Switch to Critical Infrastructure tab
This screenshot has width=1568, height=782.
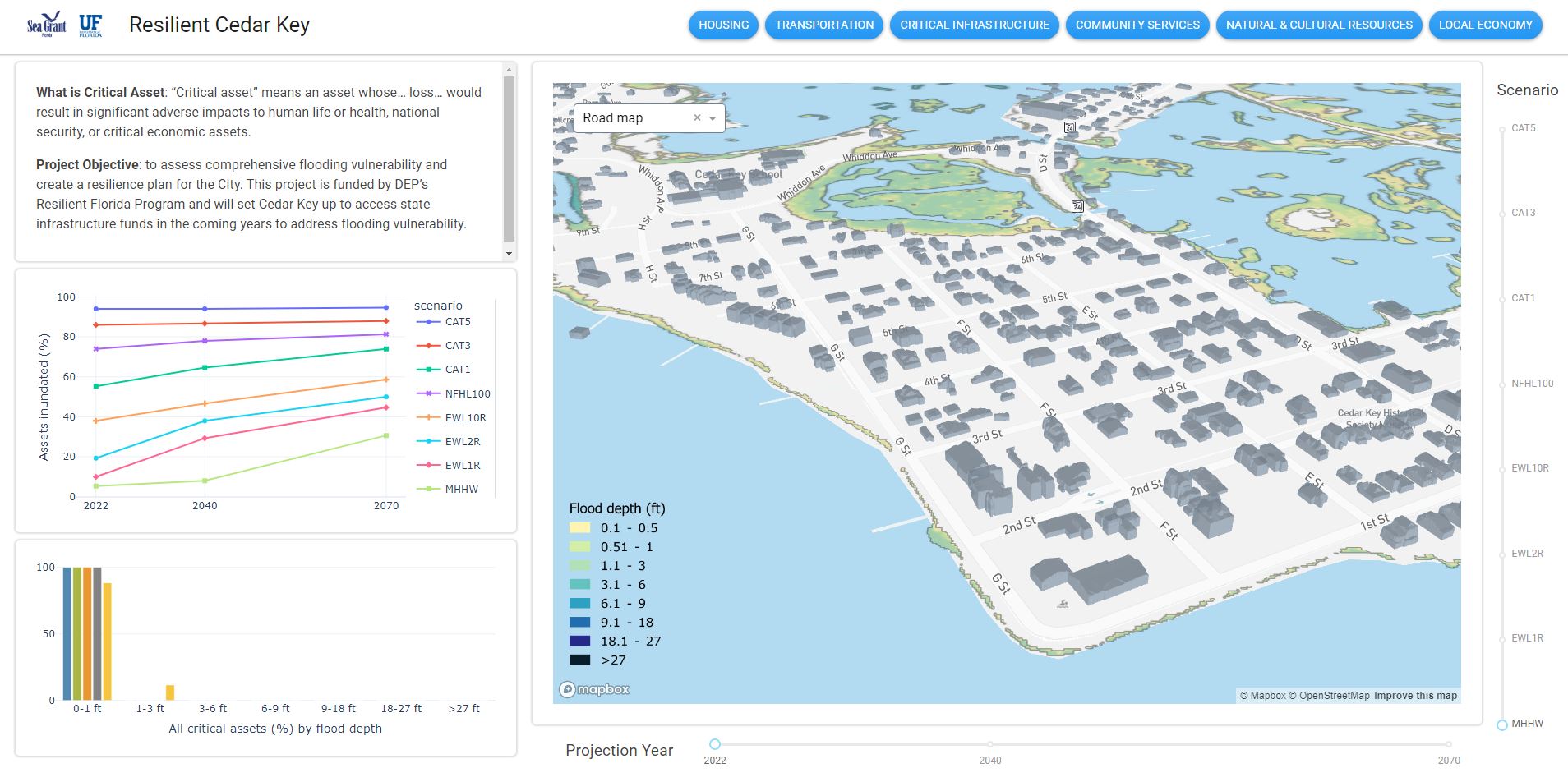pos(974,25)
